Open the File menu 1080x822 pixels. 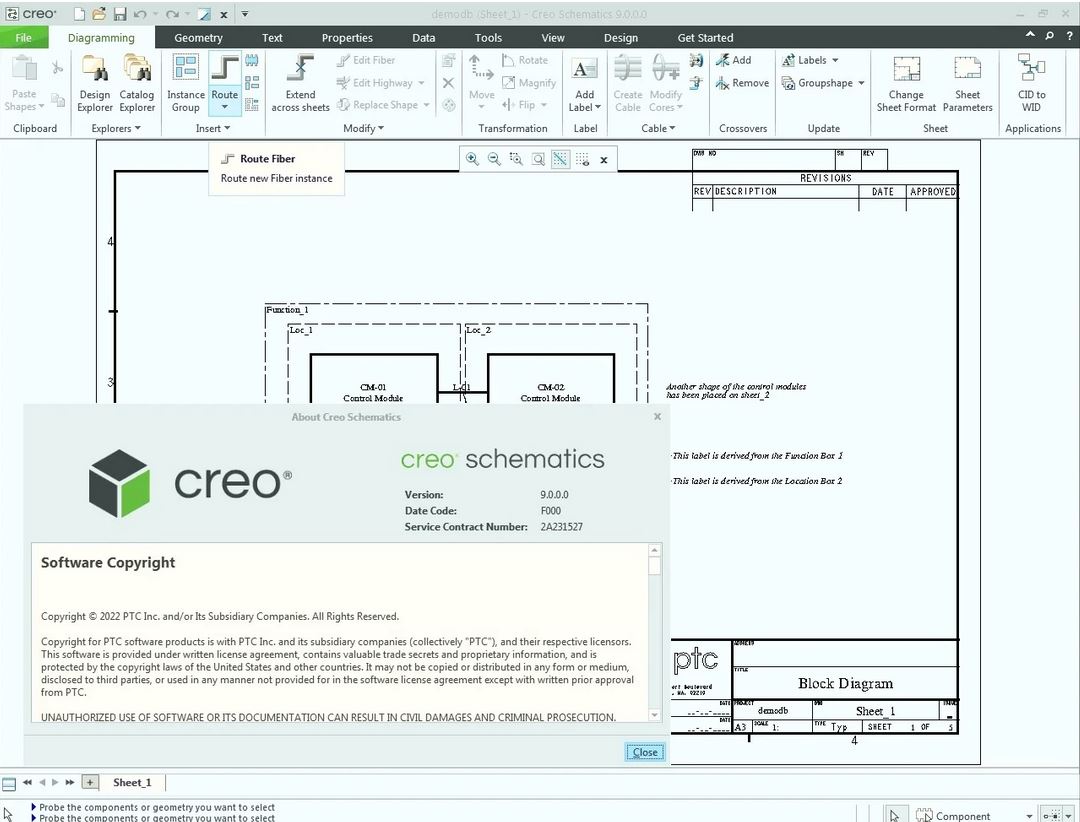[x=23, y=37]
